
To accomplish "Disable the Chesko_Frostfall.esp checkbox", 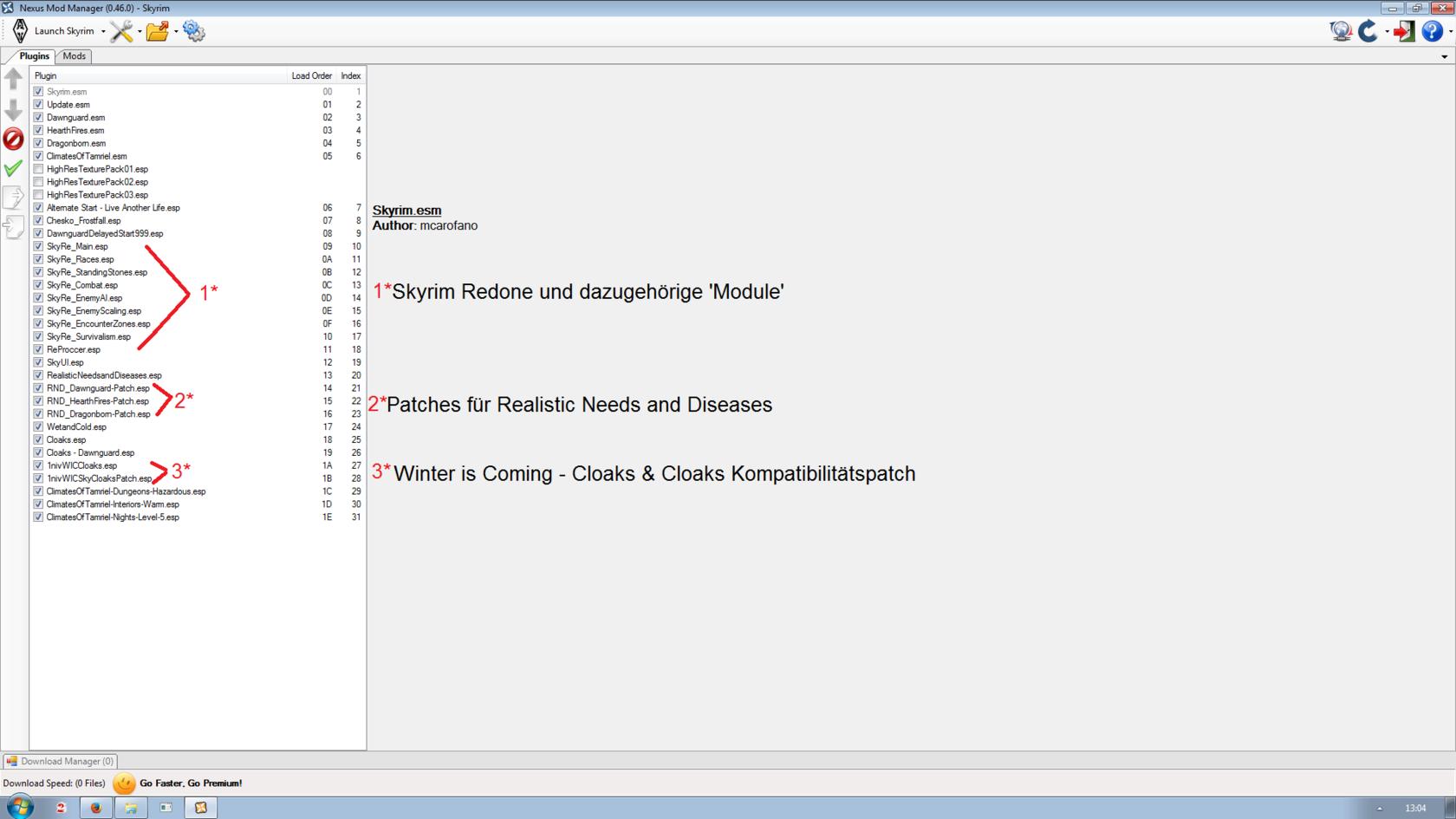I will pyautogui.click(x=38, y=220).
